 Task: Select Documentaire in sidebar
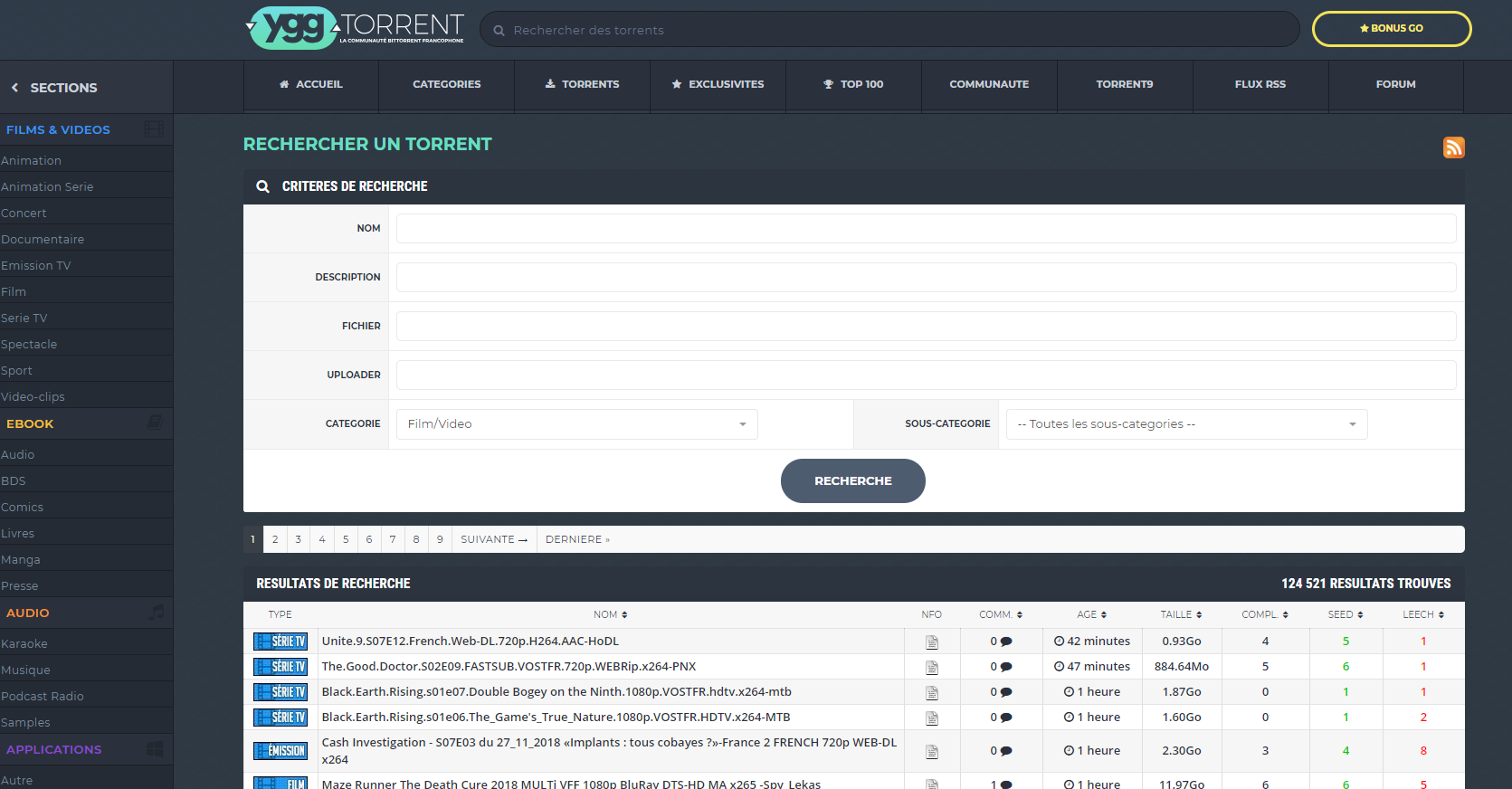[43, 239]
